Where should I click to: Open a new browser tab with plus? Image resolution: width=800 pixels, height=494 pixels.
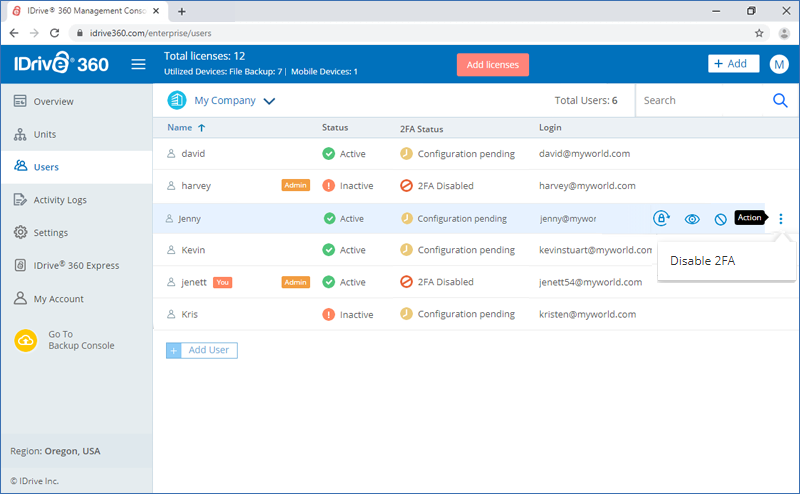point(182,11)
